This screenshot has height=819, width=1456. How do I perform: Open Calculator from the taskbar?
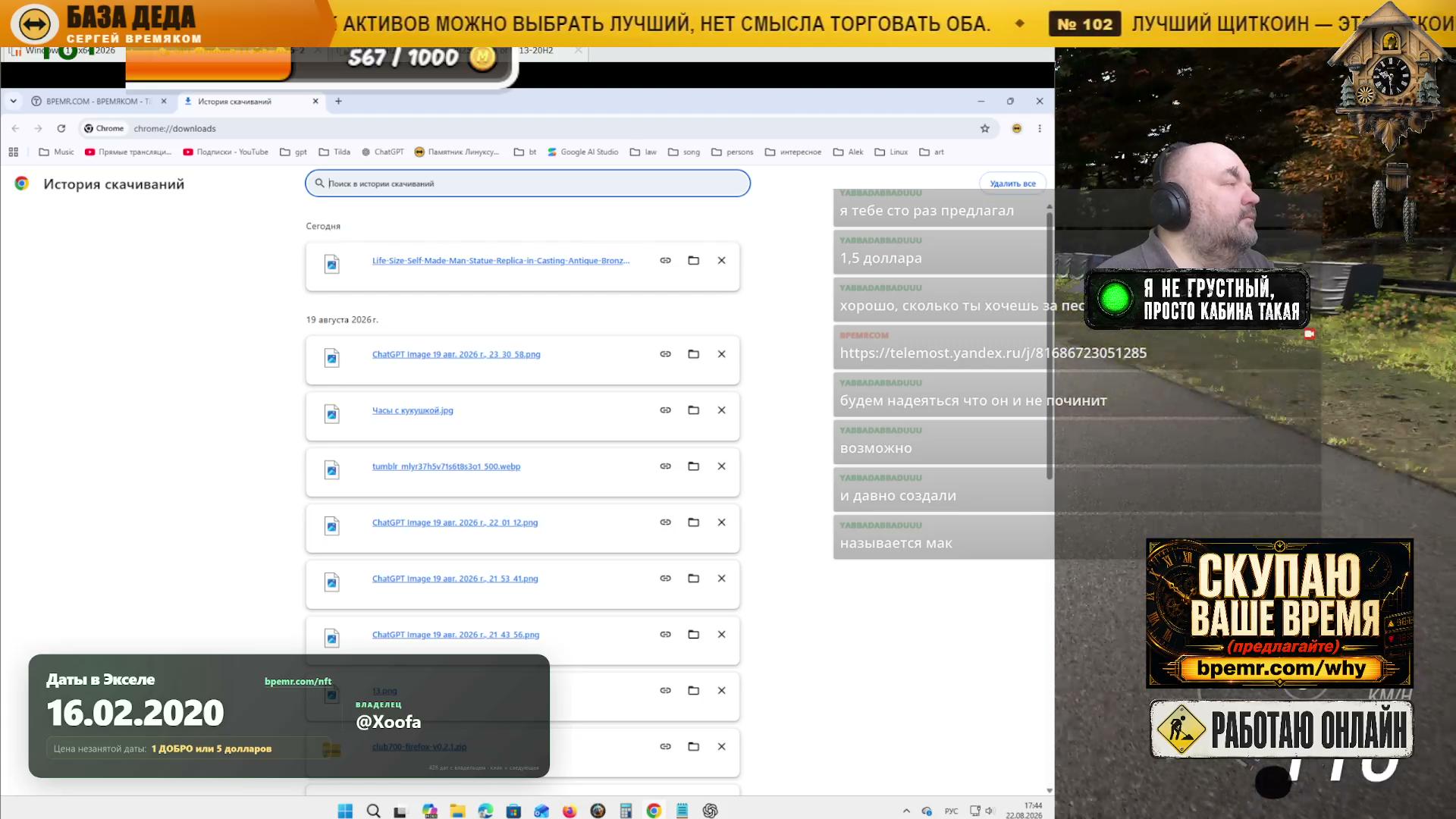click(x=626, y=811)
